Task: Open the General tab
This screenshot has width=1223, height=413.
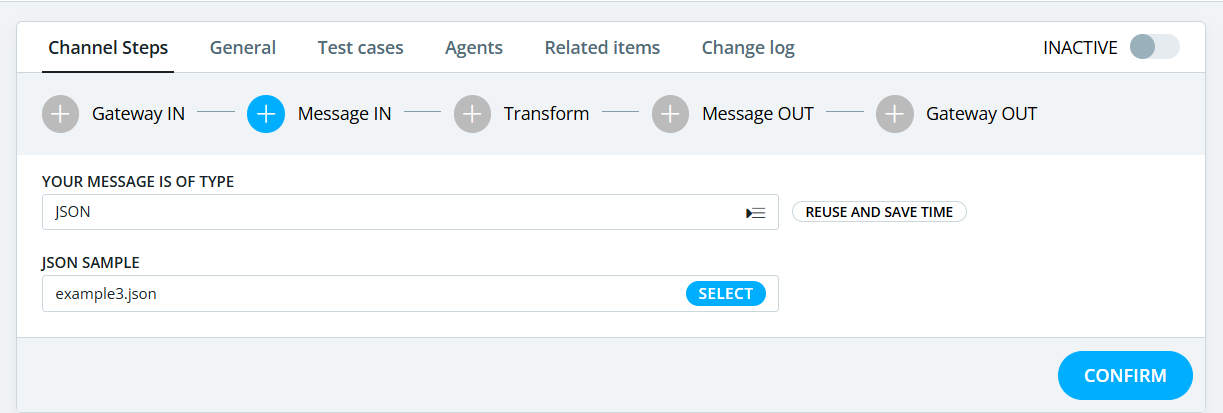Action: point(243,48)
